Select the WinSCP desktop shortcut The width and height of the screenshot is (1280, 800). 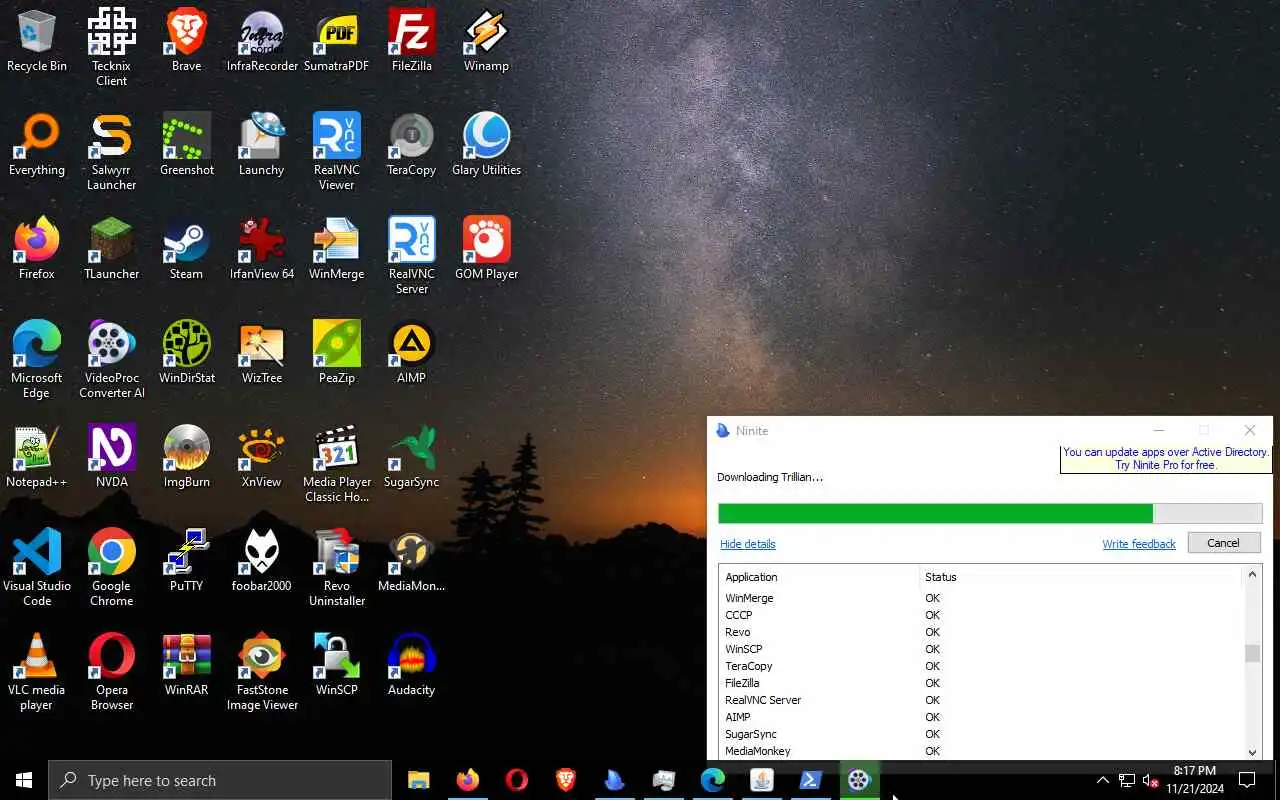point(337,666)
